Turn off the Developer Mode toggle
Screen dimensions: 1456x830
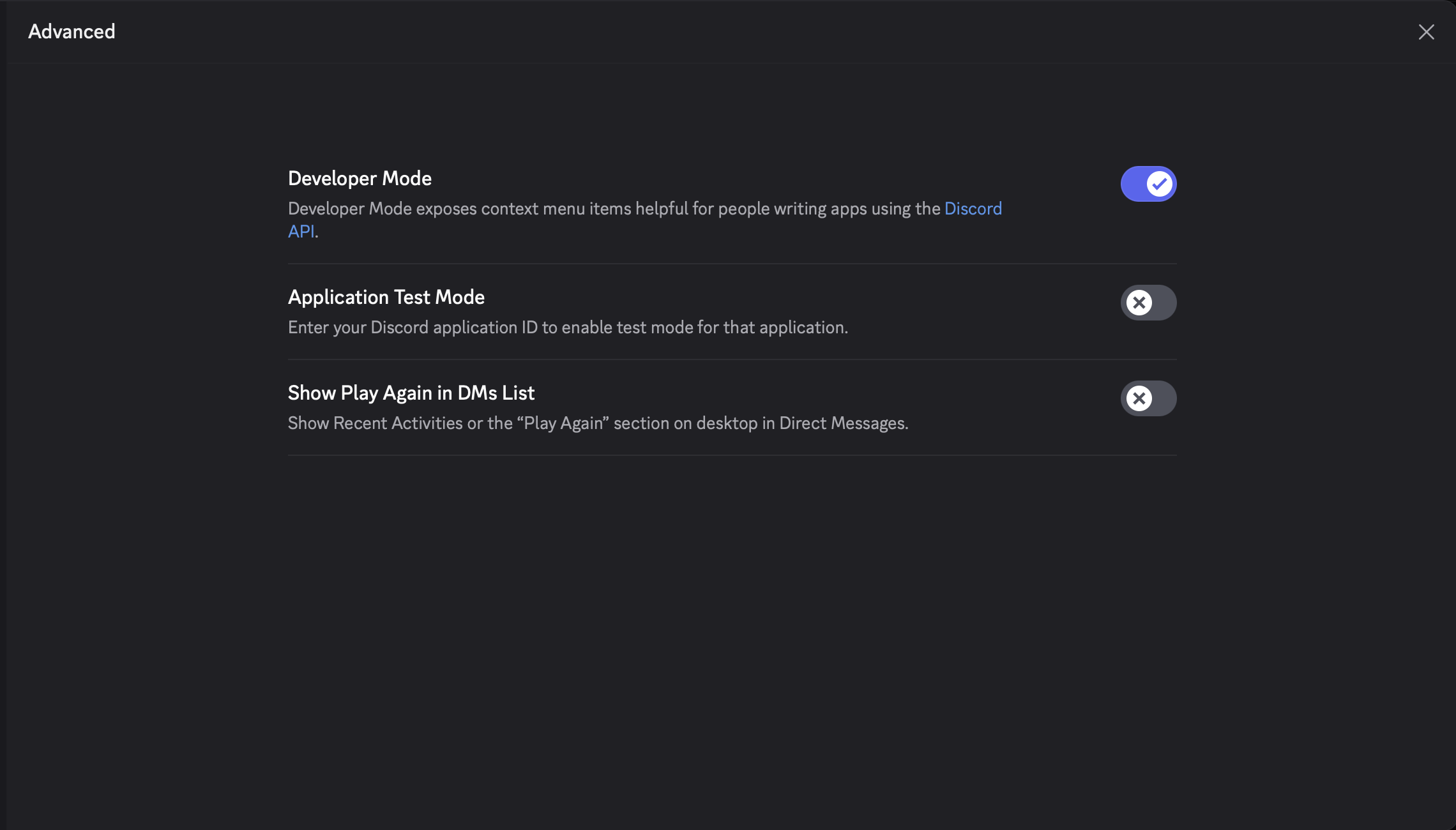point(1148,184)
